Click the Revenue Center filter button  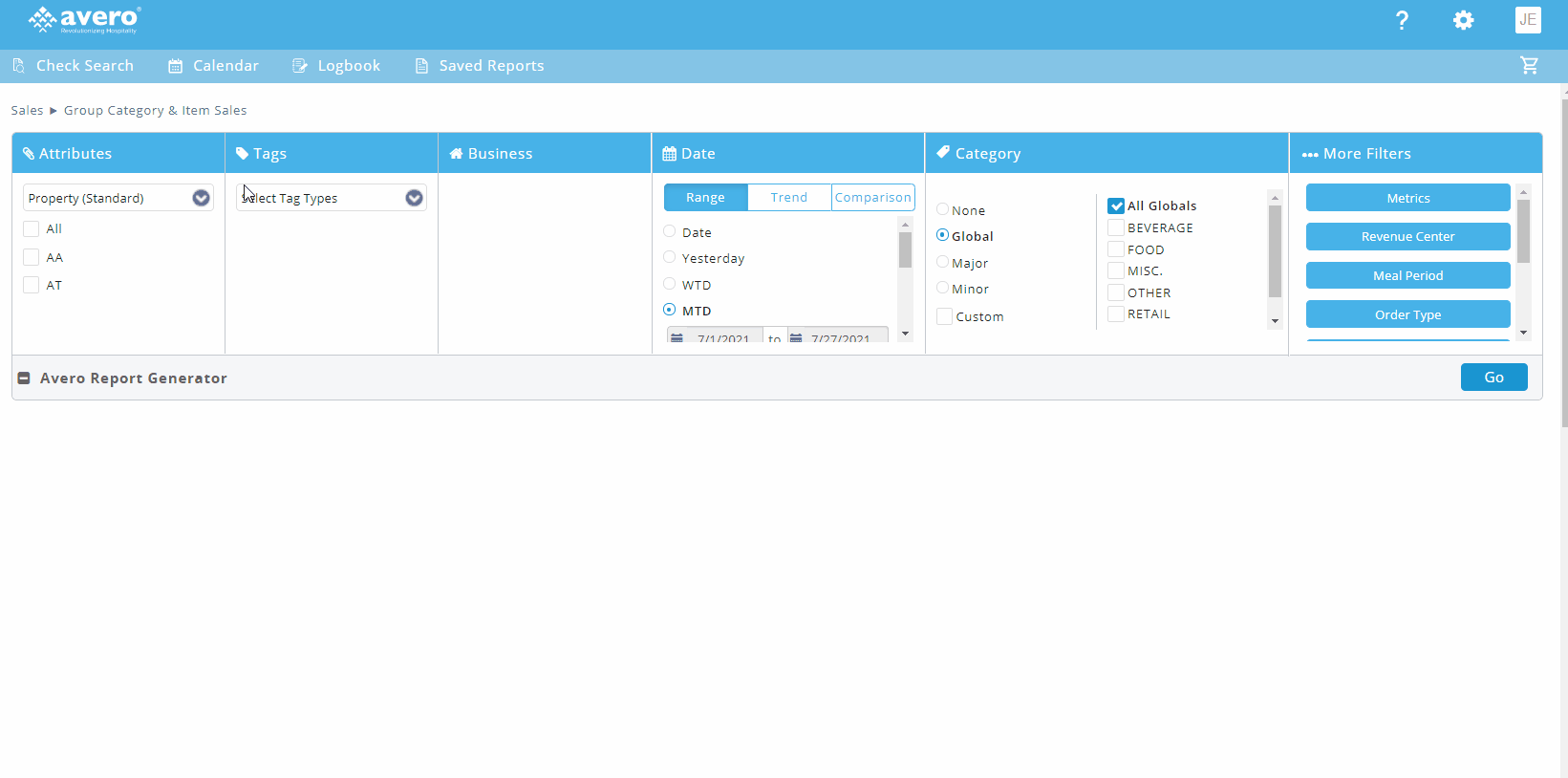(x=1407, y=236)
